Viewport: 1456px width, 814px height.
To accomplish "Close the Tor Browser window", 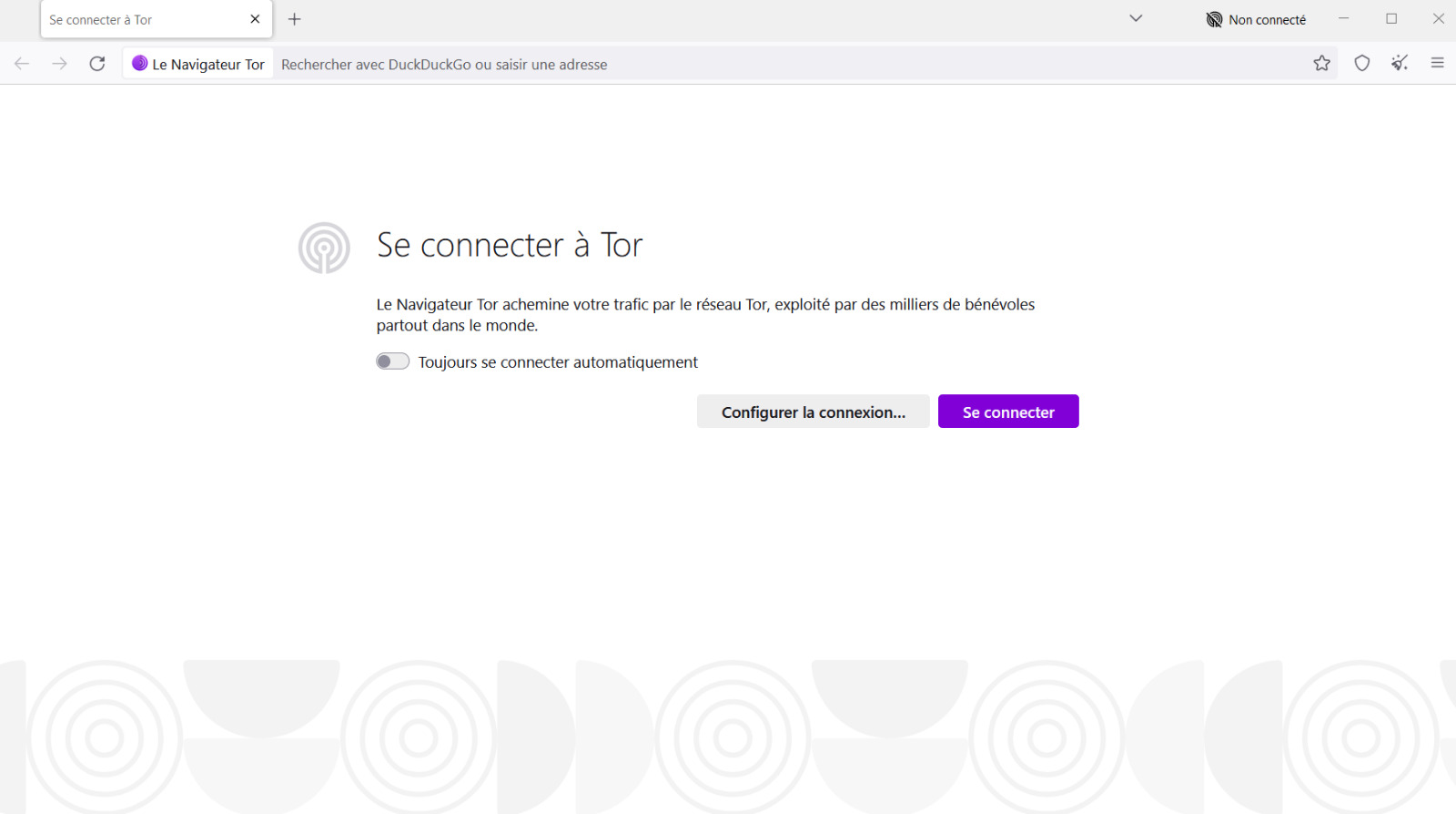I will pyautogui.click(x=1439, y=18).
